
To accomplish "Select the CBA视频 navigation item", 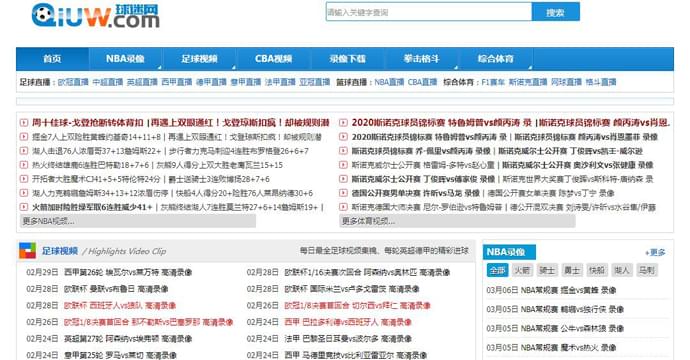I will pyautogui.click(x=273, y=59).
